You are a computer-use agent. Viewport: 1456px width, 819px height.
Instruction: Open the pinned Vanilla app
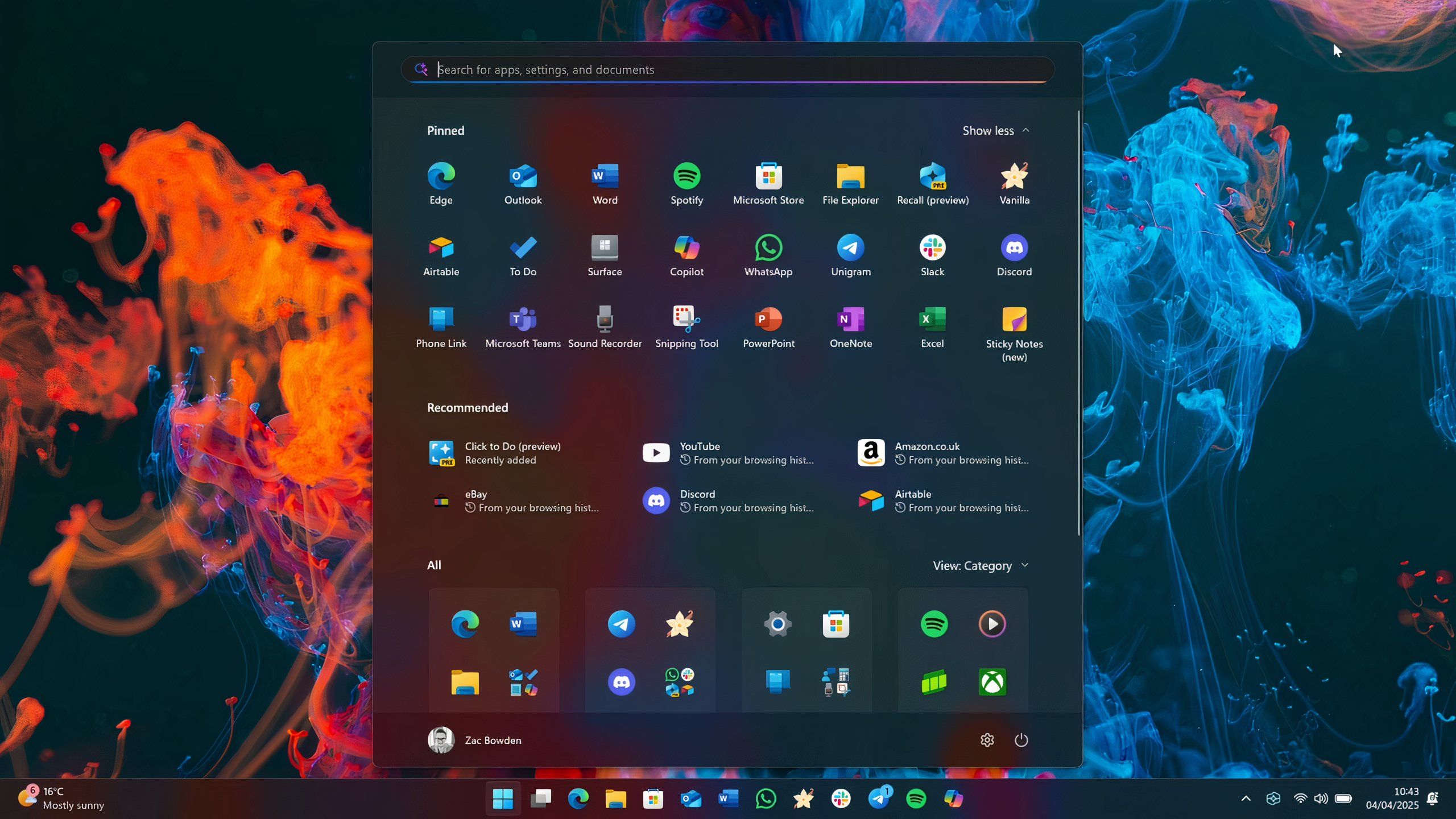tap(1014, 183)
